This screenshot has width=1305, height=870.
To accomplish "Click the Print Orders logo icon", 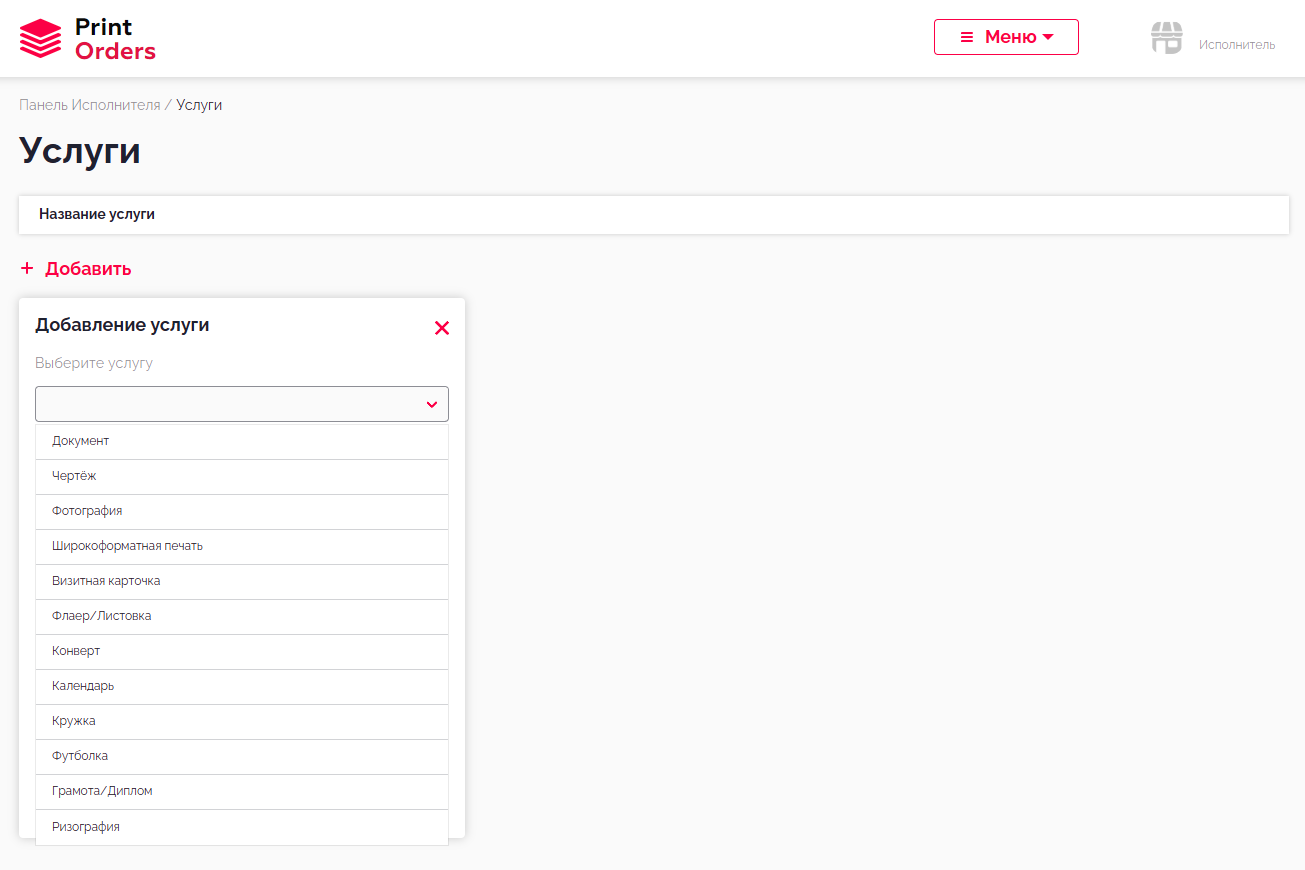I will click(x=40, y=39).
